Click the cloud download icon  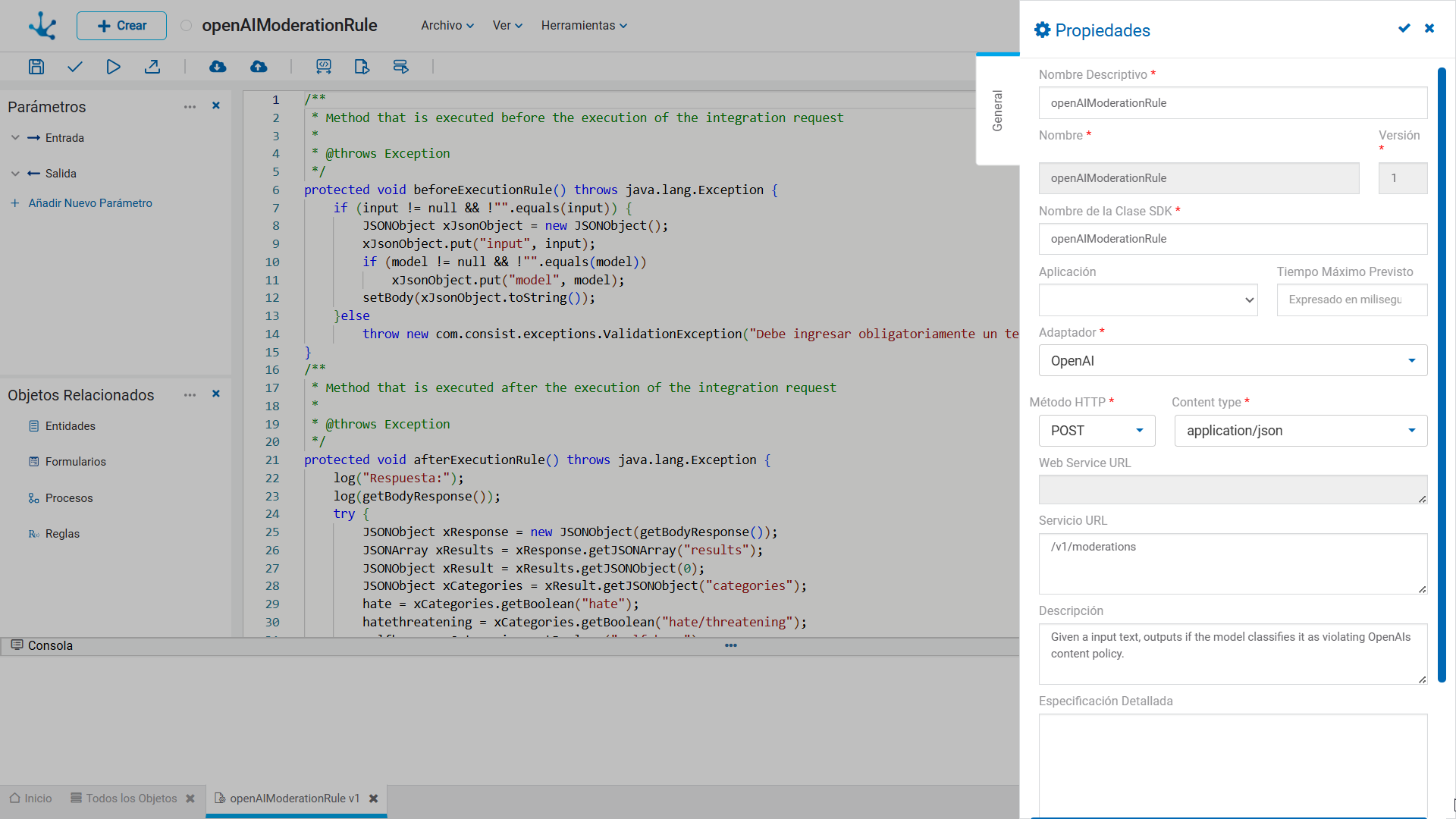(218, 67)
